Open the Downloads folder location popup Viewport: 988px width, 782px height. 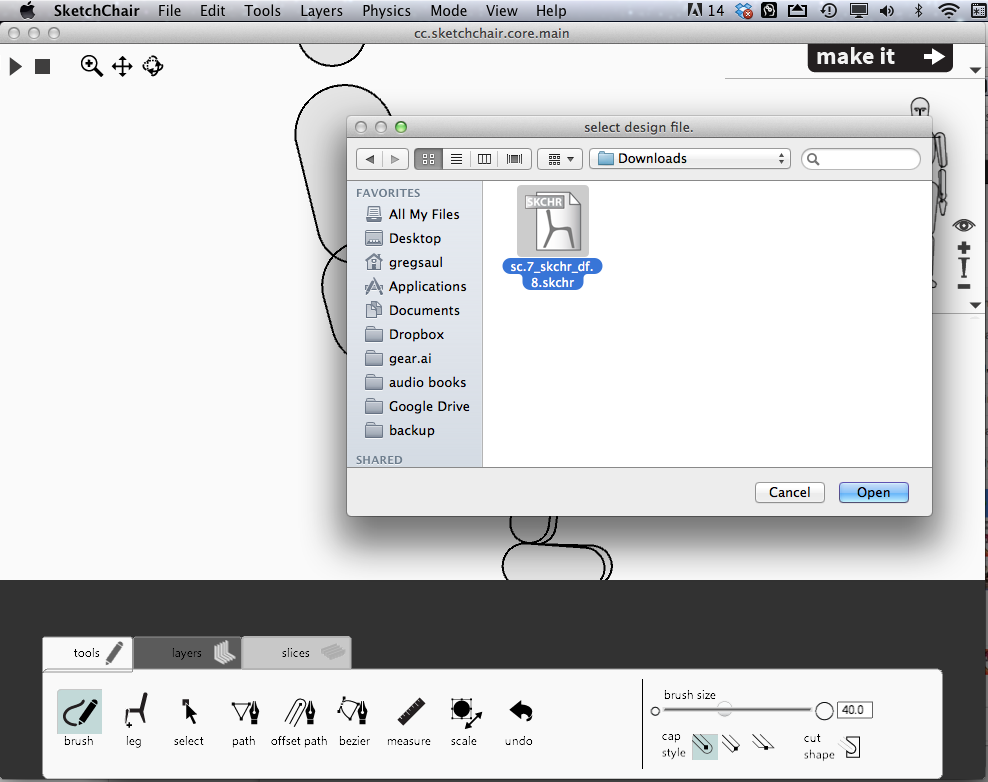point(691,159)
